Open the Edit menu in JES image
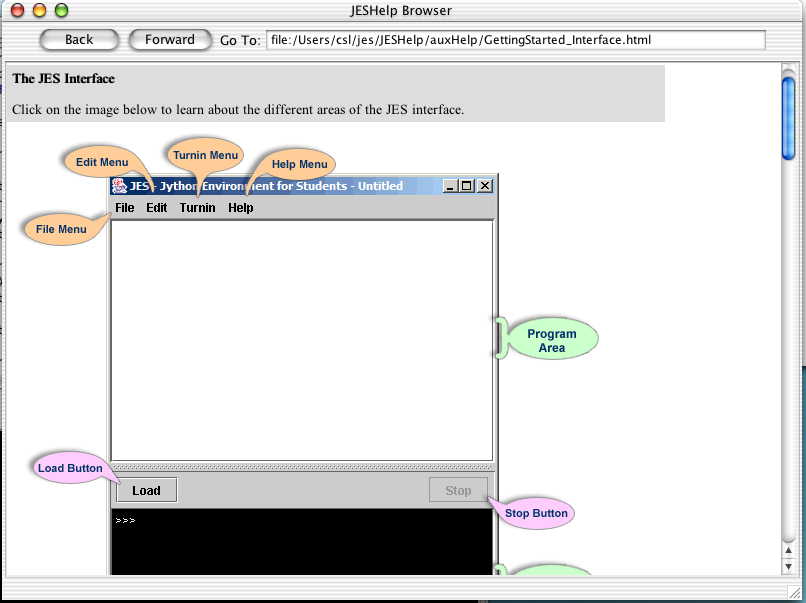The width and height of the screenshot is (806, 603). 156,208
